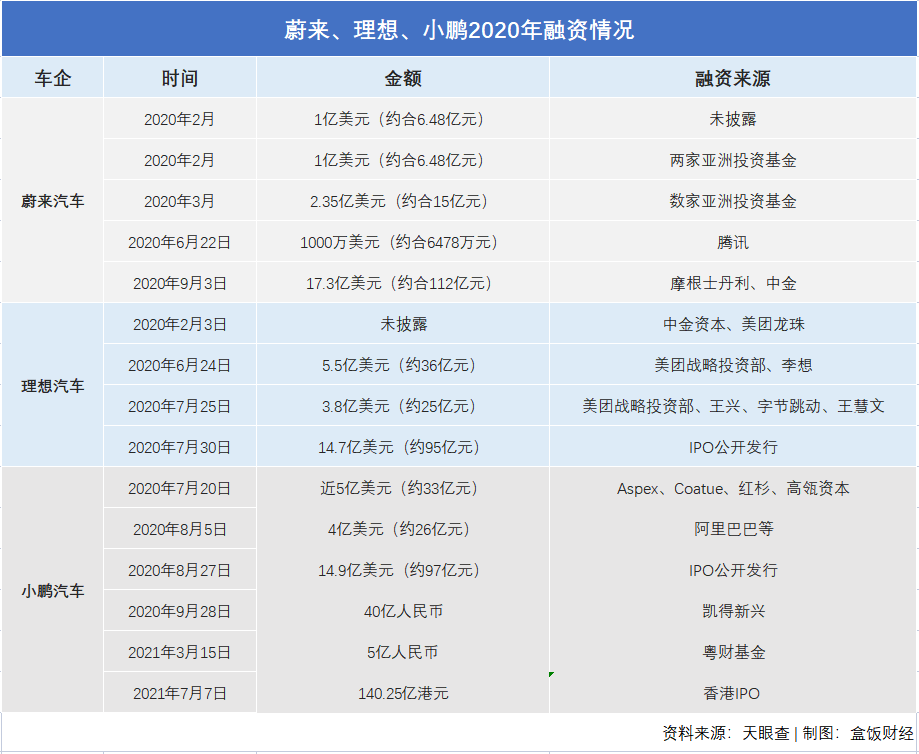Click amount 5.5亿美元（约36亿元）
Image resolution: width=919 pixels, height=754 pixels.
(403, 365)
